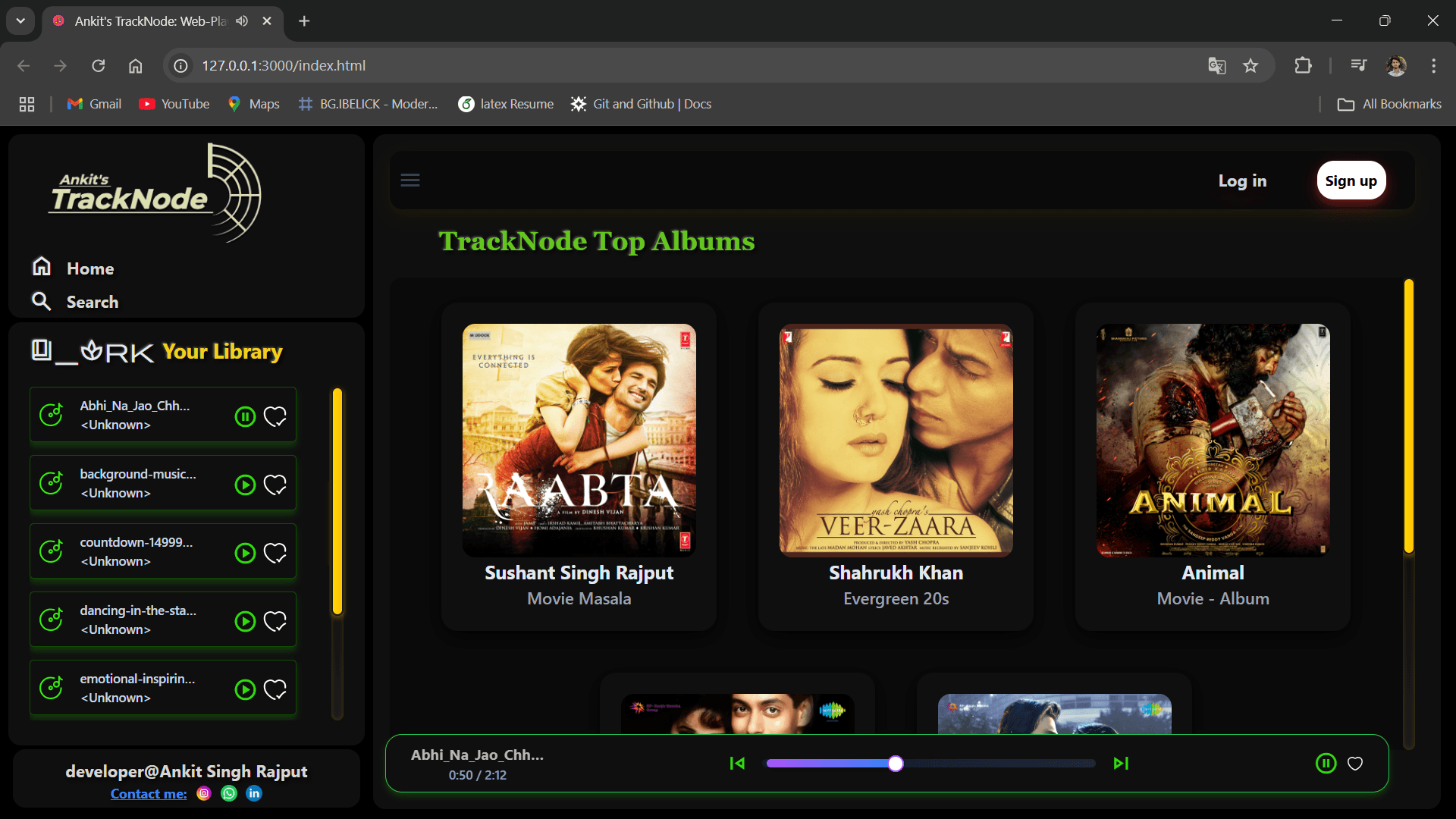1456x819 pixels.
Task: Open latex Resume bookmark
Action: point(506,104)
